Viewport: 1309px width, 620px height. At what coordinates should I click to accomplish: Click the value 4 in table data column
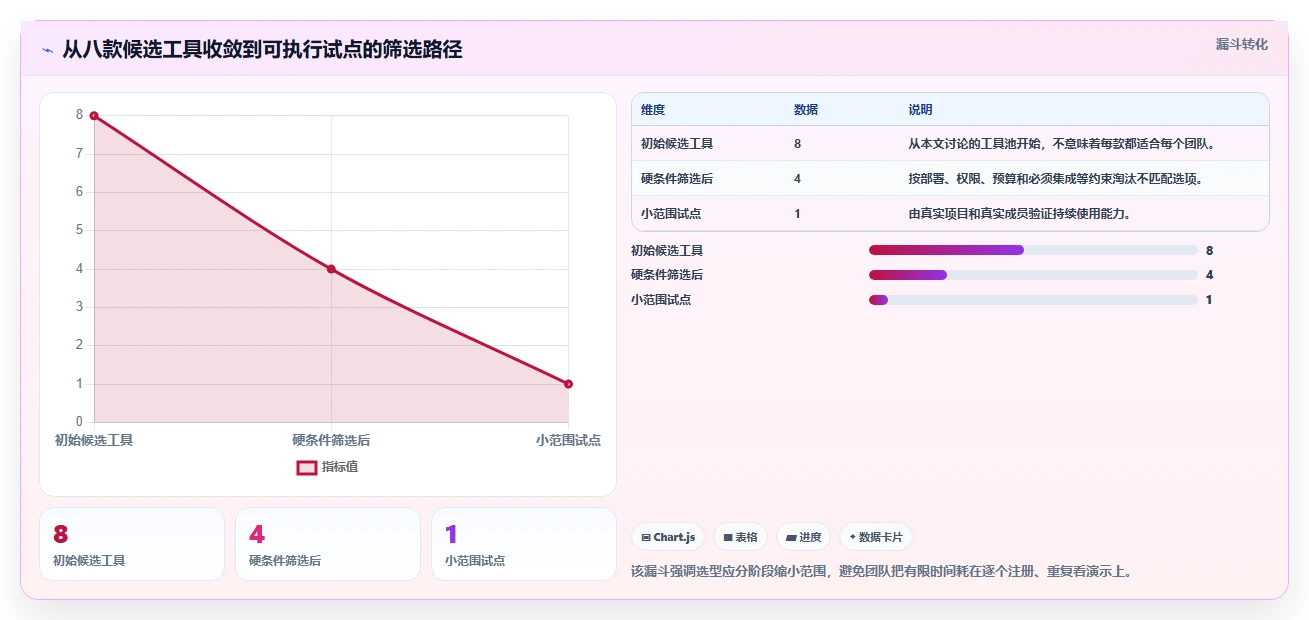tap(797, 179)
